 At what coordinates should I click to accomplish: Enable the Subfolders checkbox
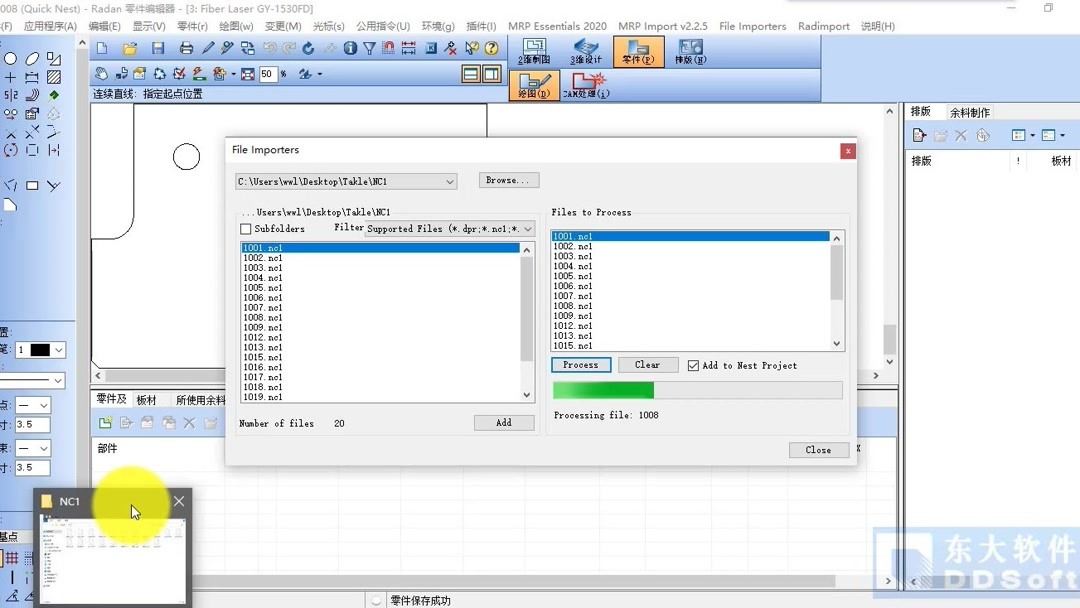[246, 229]
